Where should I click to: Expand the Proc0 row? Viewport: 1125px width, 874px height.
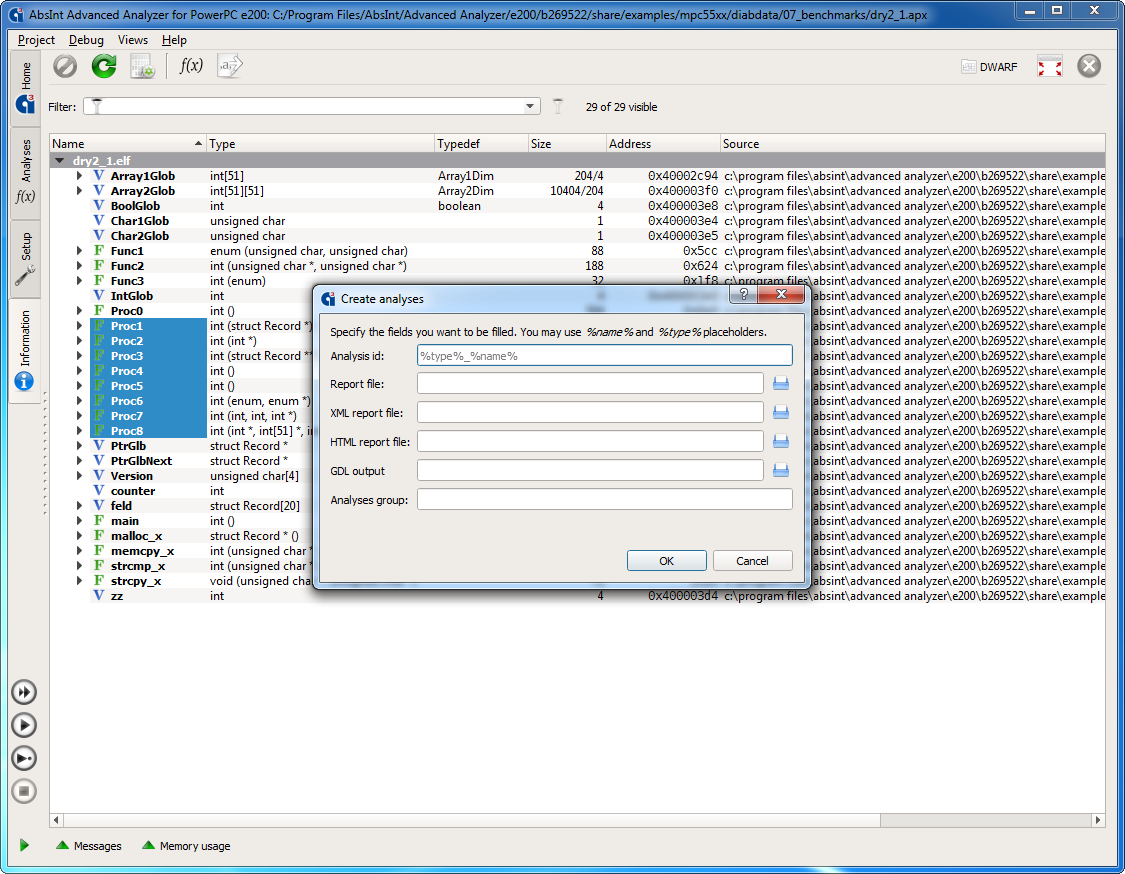(x=80, y=311)
